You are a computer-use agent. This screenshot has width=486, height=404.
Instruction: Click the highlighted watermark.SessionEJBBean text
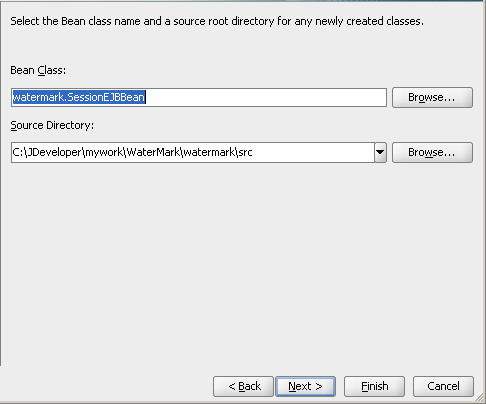(x=79, y=97)
